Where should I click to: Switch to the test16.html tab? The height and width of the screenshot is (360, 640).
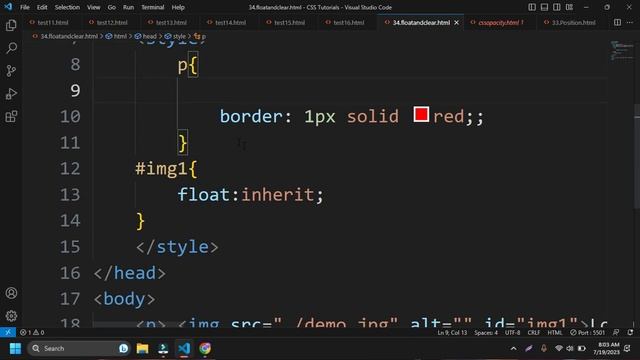[349, 22]
